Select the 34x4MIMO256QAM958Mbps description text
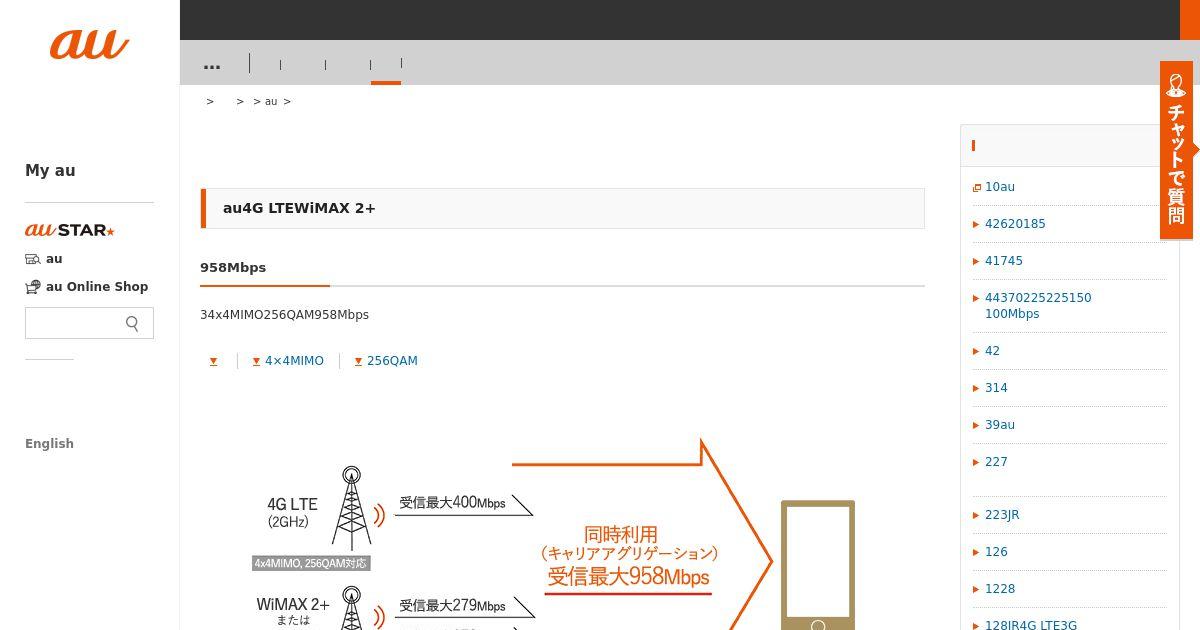 pyautogui.click(x=284, y=314)
